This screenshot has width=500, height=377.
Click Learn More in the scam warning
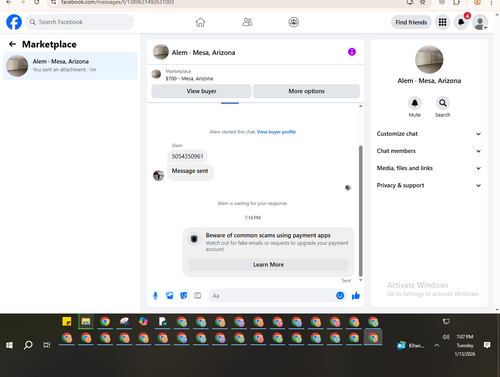(x=268, y=264)
